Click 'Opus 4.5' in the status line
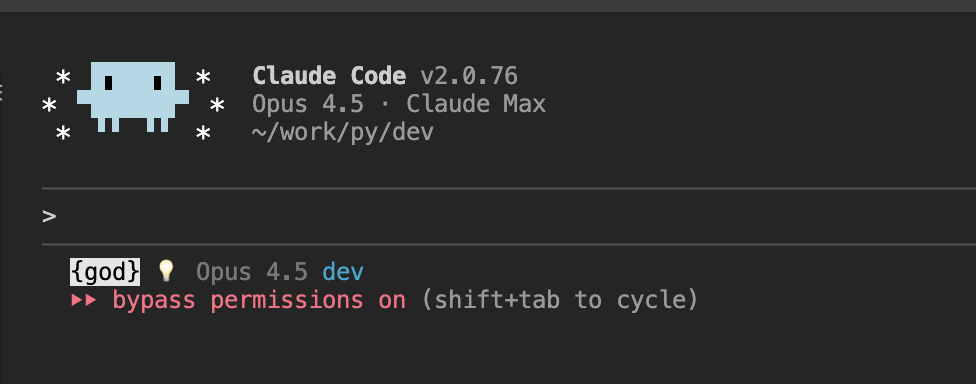Image resolution: width=976 pixels, height=384 pixels. (251, 272)
